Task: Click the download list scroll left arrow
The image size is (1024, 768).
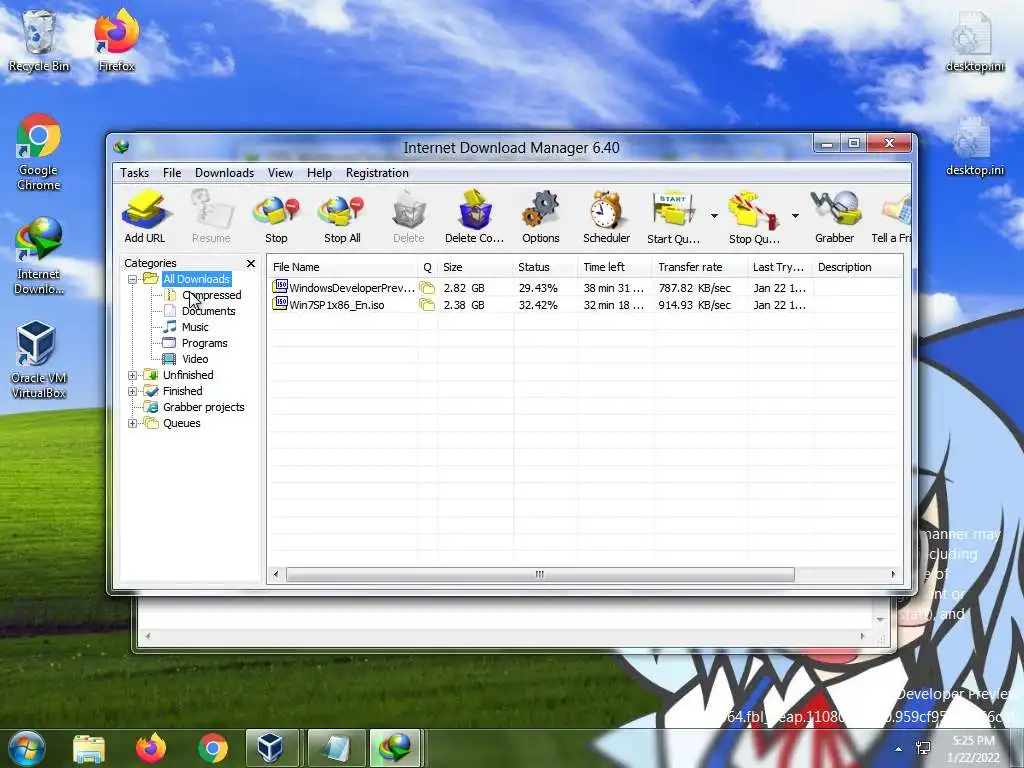Action: point(276,575)
